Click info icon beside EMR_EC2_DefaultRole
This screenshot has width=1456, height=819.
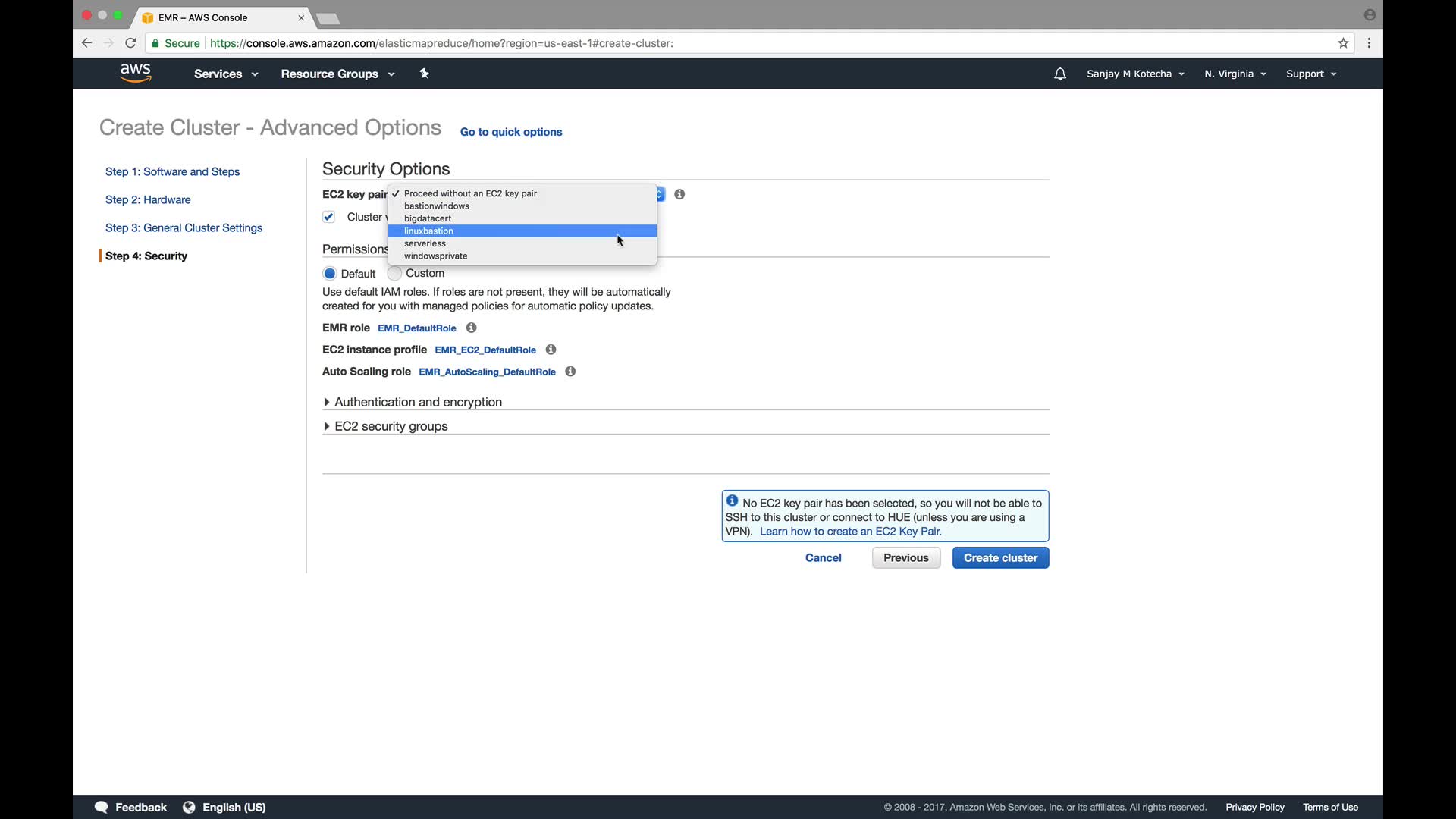551,350
